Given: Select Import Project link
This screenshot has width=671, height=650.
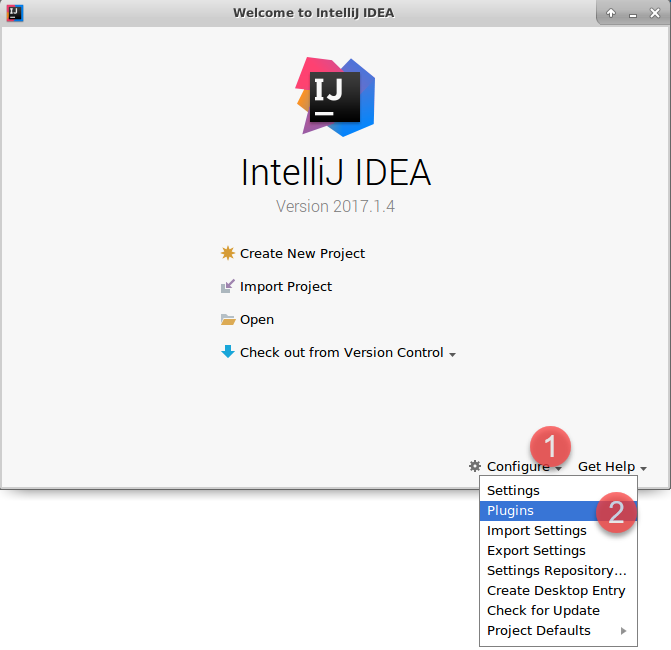Looking at the screenshot, I should (x=286, y=286).
